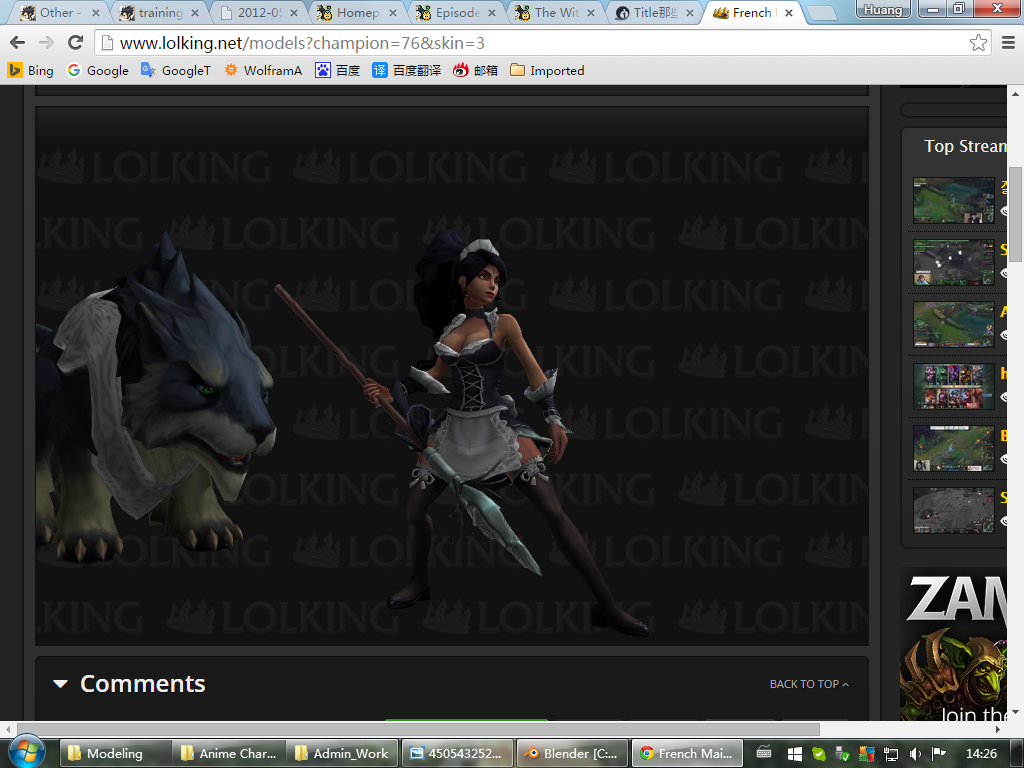This screenshot has width=1024, height=768.
Task: Click the vertical scrollbar up arrow
Action: coord(1016,93)
